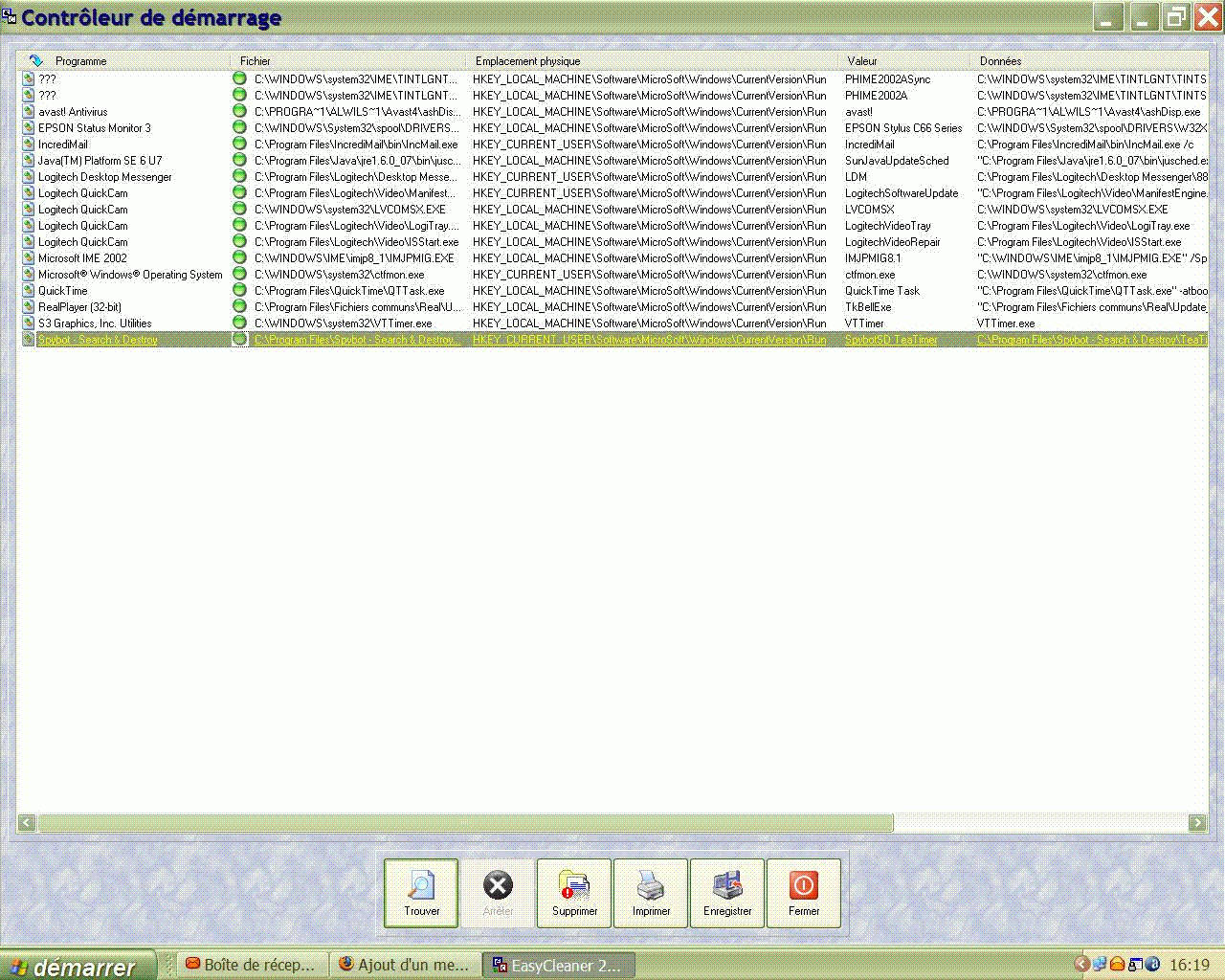Image resolution: width=1225 pixels, height=980 pixels.
Task: Click the C:\WINDOWS\system32\LVCOMSX.EXE file cell
Action: click(350, 210)
